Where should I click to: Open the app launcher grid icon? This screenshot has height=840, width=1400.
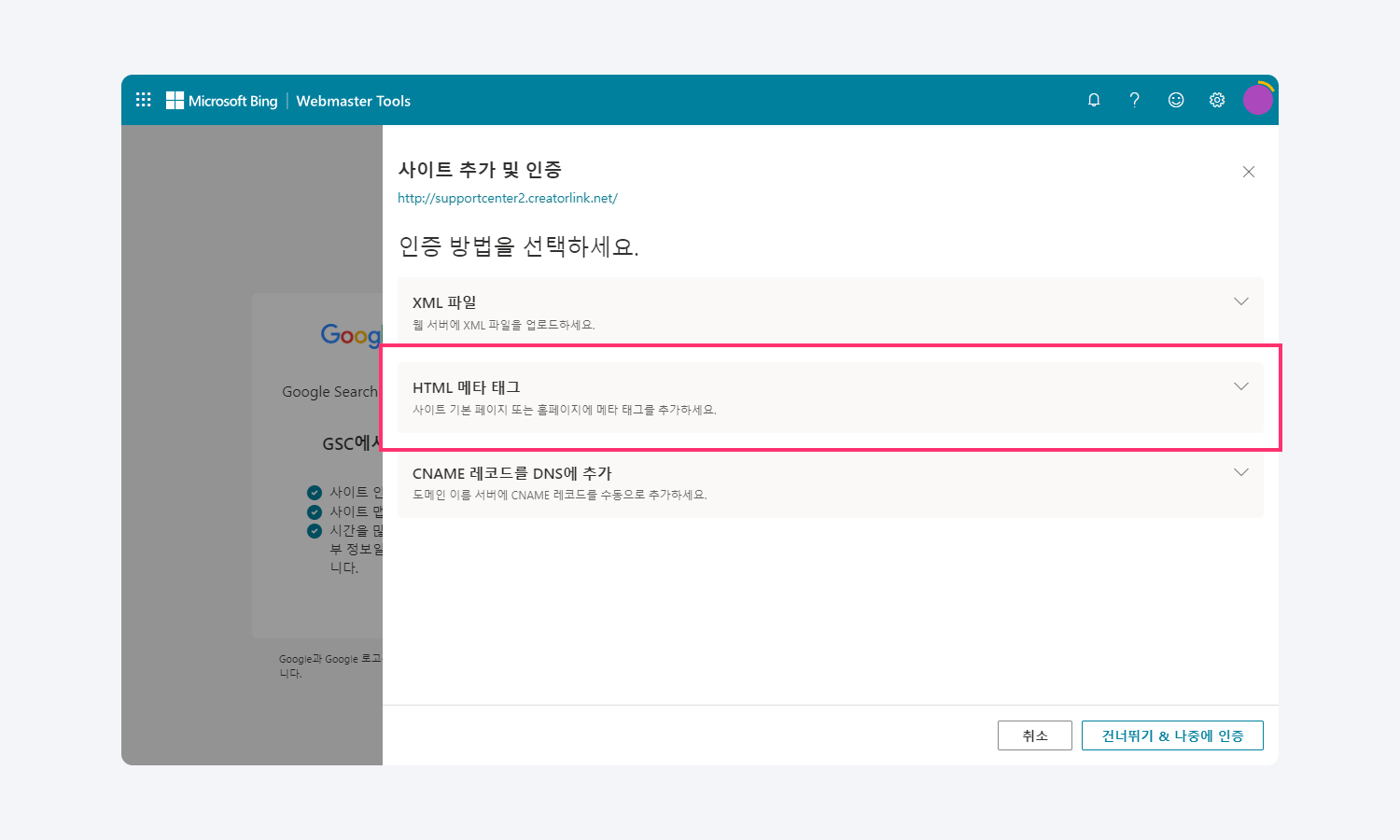143,100
